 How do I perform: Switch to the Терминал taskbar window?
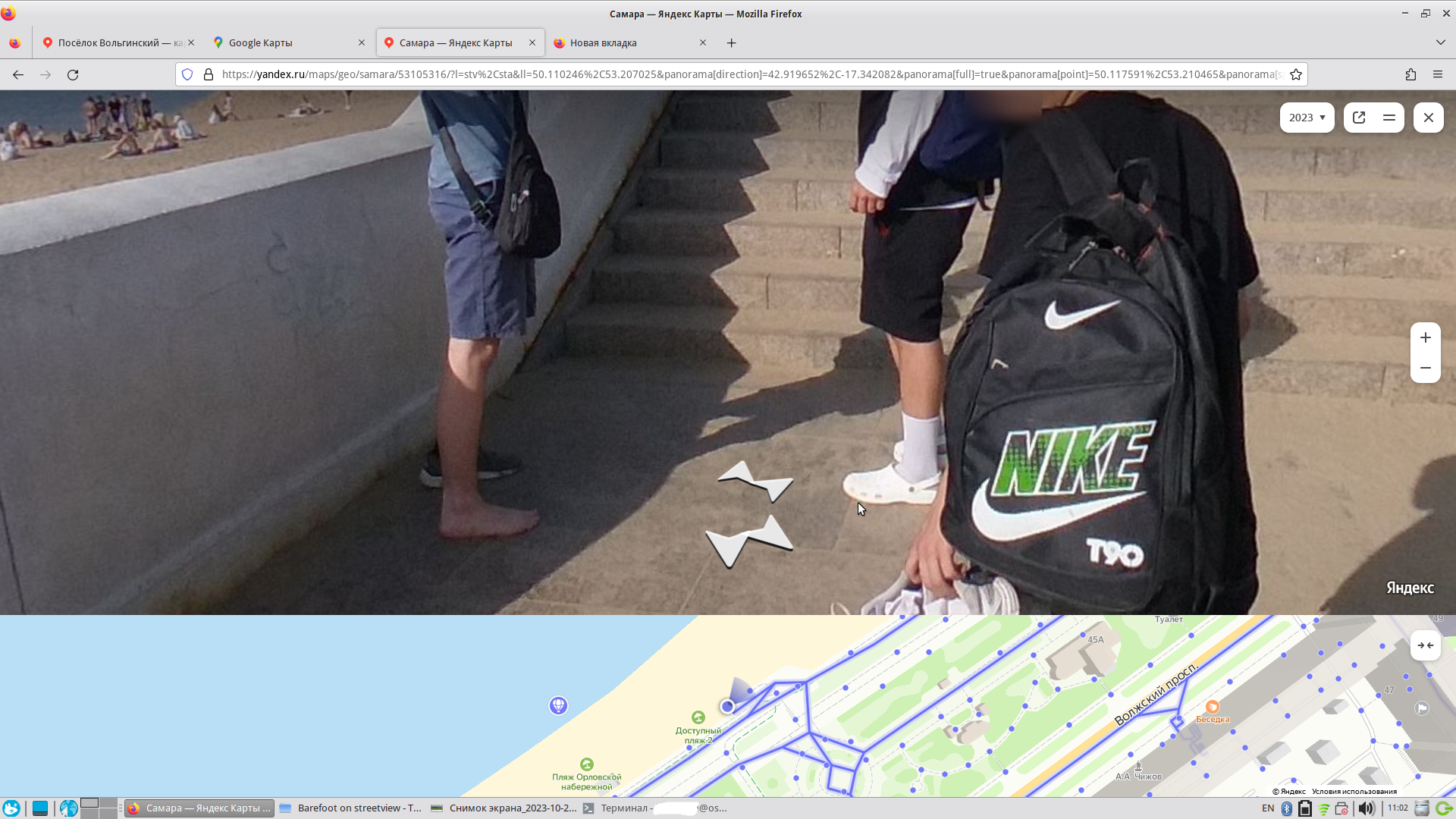click(655, 808)
